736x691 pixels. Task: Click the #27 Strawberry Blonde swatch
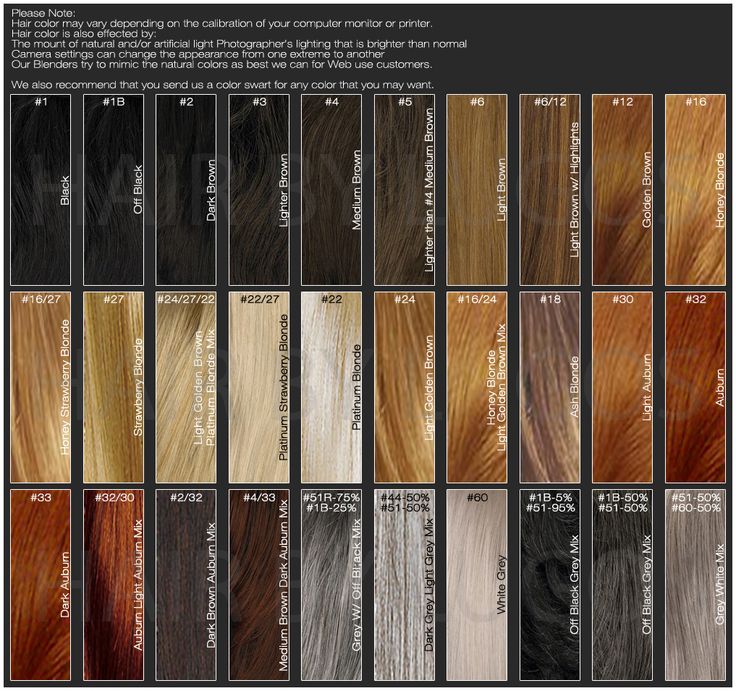tap(113, 385)
